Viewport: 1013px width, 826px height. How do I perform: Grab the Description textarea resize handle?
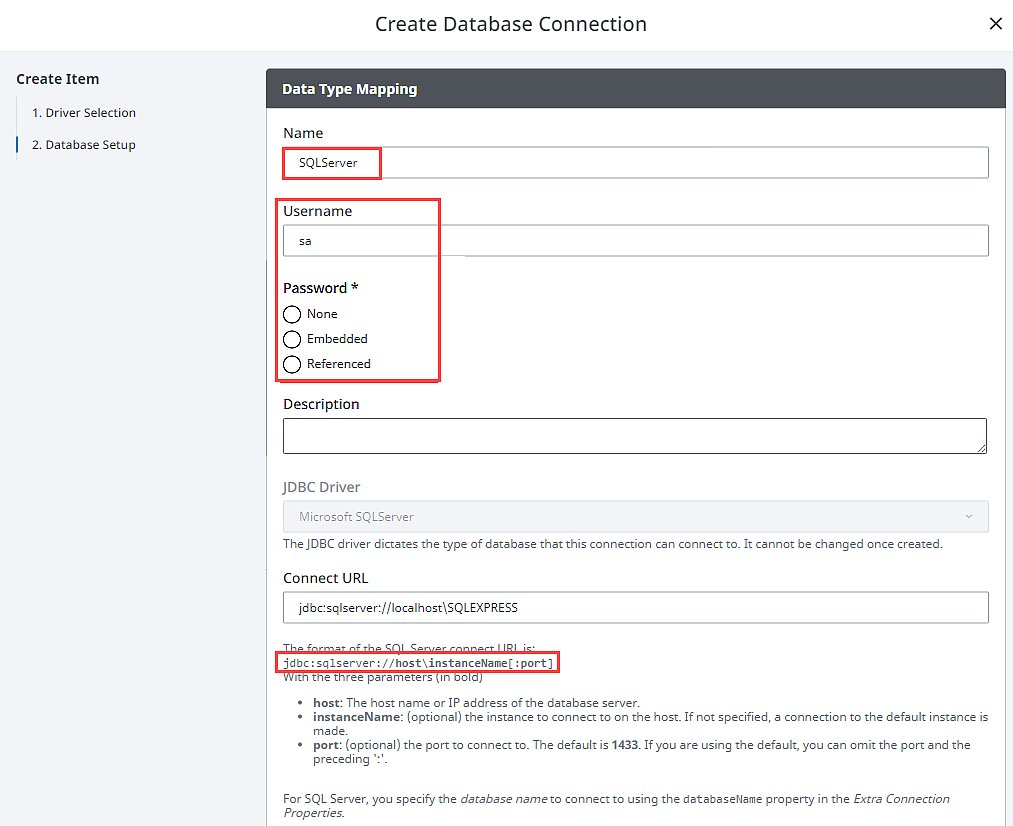click(982, 448)
